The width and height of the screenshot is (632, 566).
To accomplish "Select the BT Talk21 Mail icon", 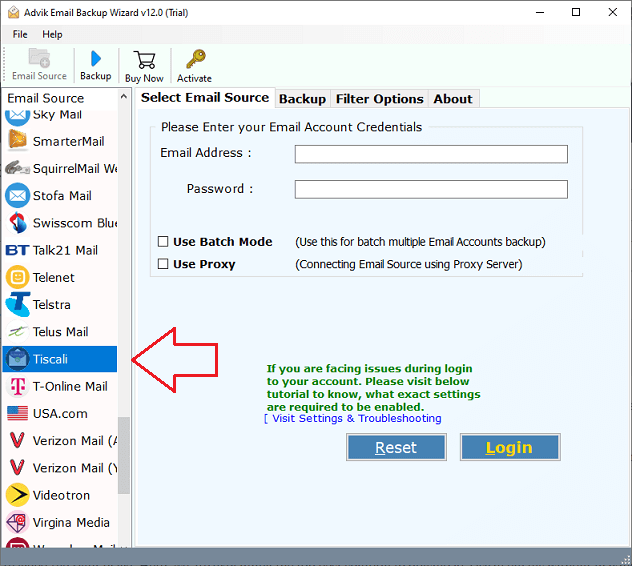I will click(17, 250).
